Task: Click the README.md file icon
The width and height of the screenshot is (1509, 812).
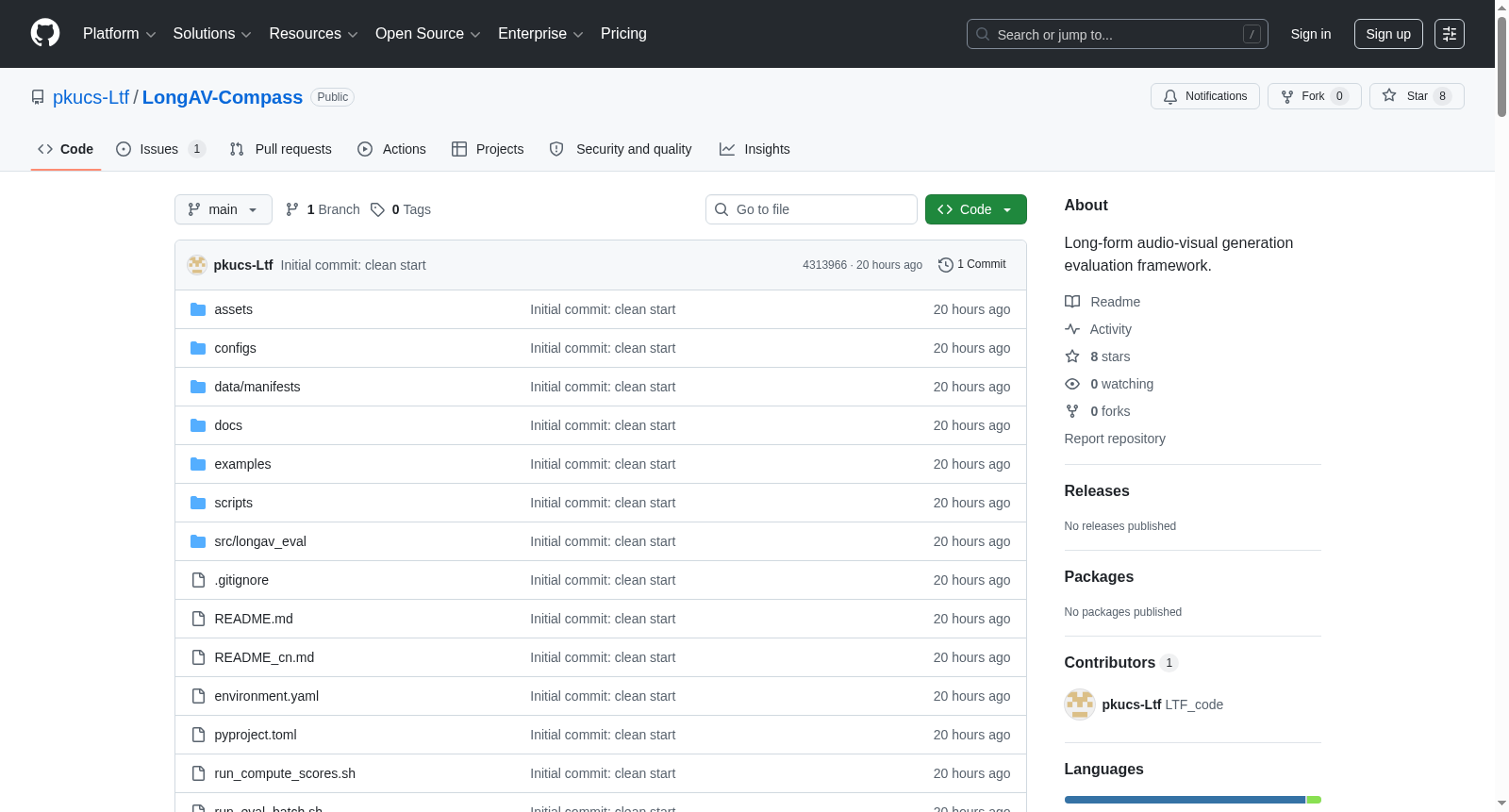Action: pos(198,619)
